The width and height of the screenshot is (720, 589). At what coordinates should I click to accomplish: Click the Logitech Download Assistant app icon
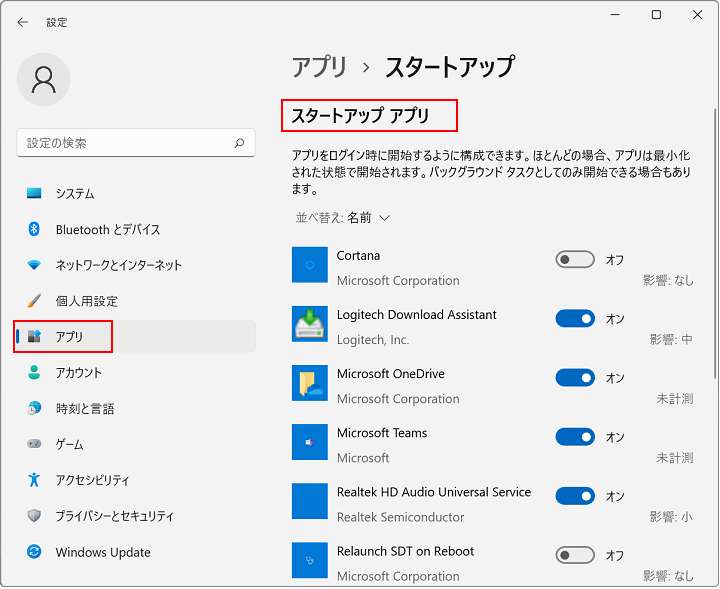pos(310,324)
